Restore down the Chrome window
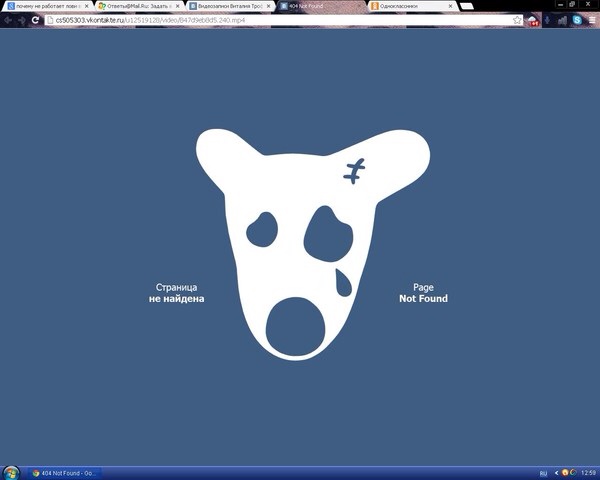Image resolution: width=600 pixels, height=480 pixels. (x=572, y=5)
